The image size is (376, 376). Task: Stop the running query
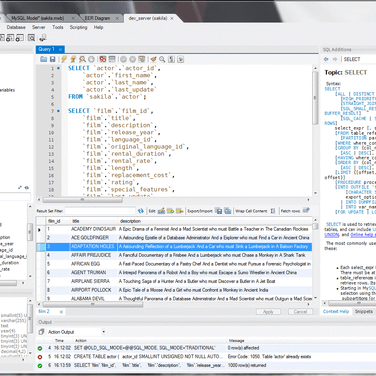click(x=91, y=59)
